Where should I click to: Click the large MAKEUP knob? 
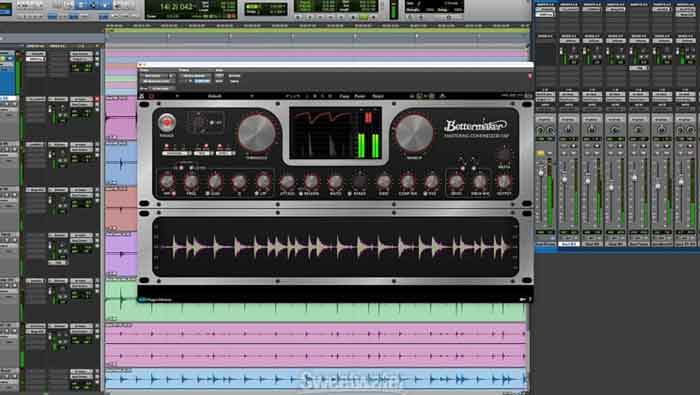tap(414, 133)
